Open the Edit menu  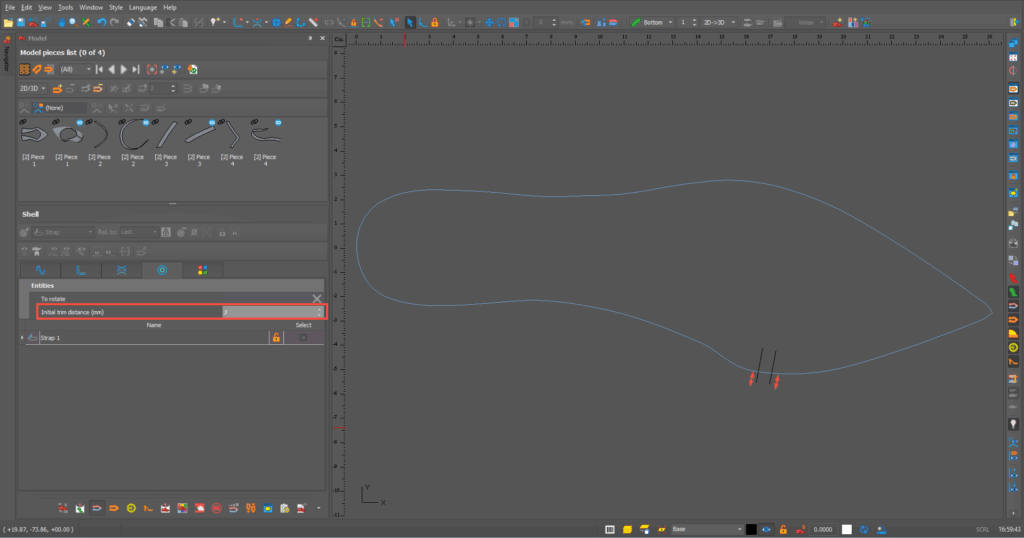point(26,7)
